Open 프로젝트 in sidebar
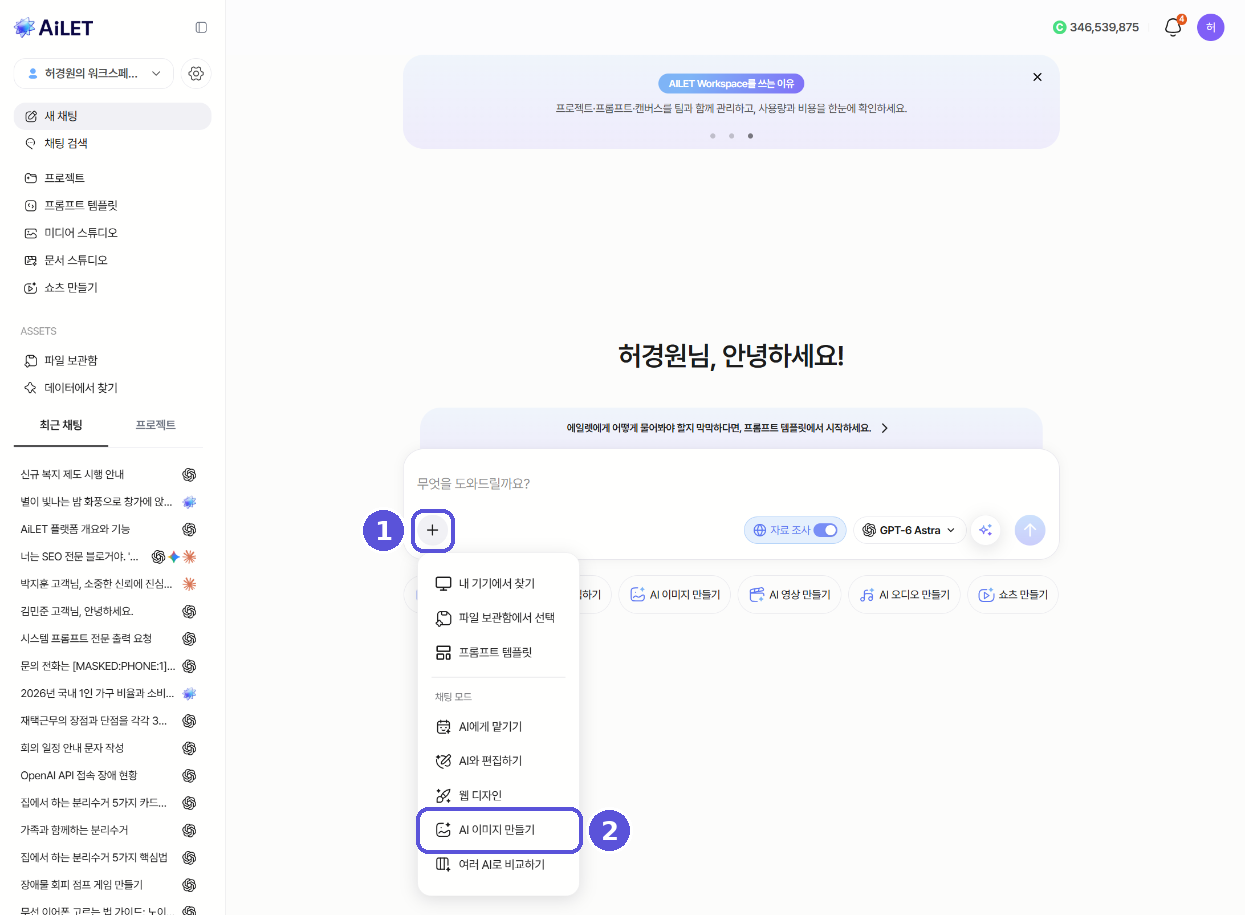Screen dimensions: 1245x915 pyautogui.click(x=112, y=178)
